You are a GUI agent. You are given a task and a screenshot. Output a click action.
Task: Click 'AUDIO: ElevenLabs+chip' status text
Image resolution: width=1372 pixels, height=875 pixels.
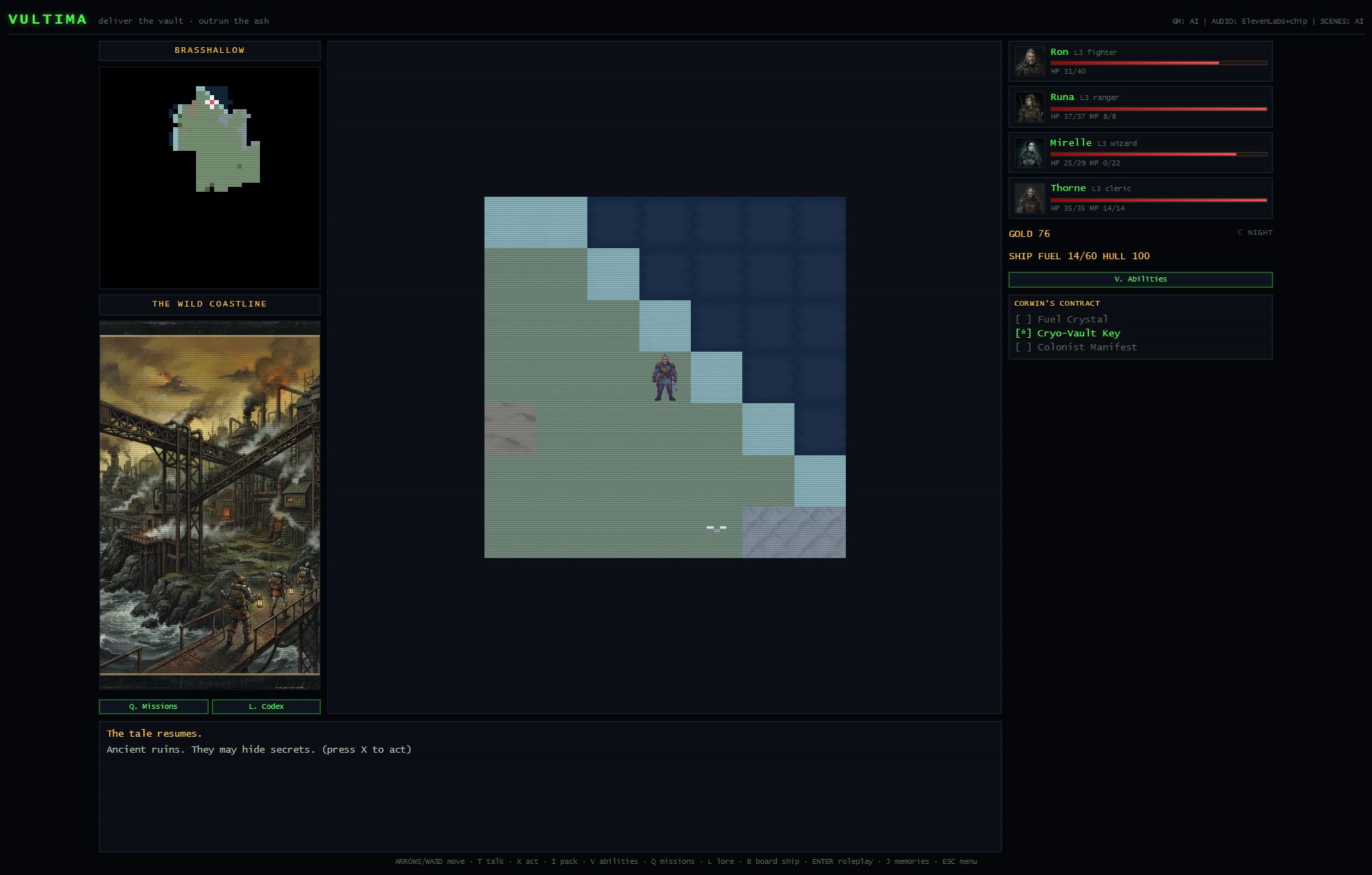click(x=1259, y=22)
